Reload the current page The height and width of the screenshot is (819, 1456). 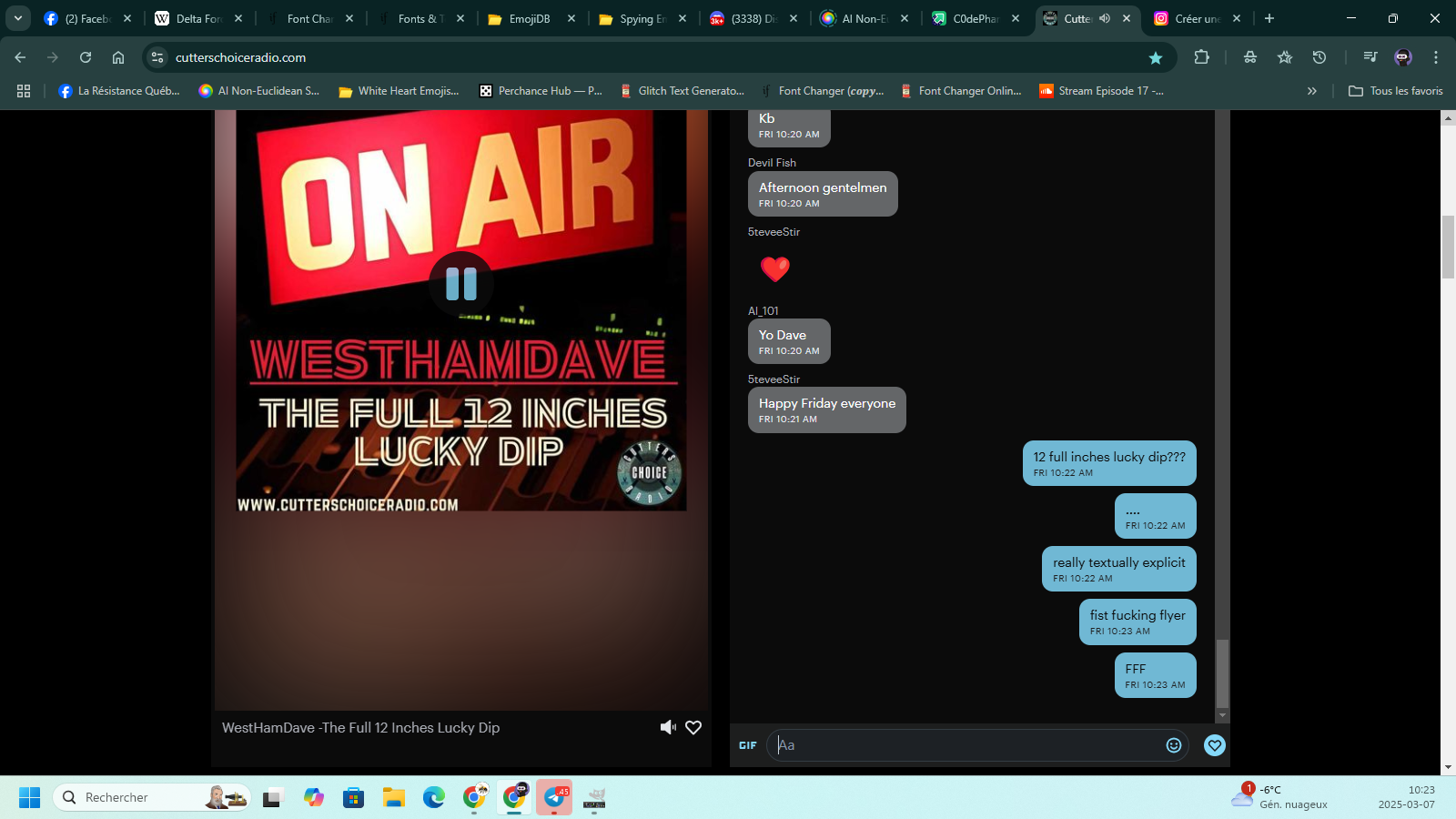pyautogui.click(x=86, y=57)
